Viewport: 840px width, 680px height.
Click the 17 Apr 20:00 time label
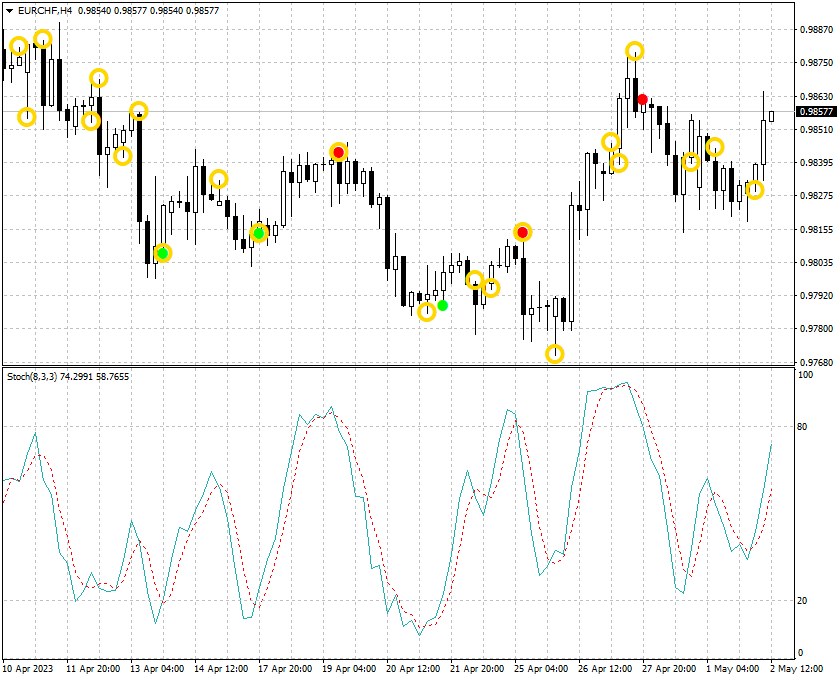pos(285,669)
